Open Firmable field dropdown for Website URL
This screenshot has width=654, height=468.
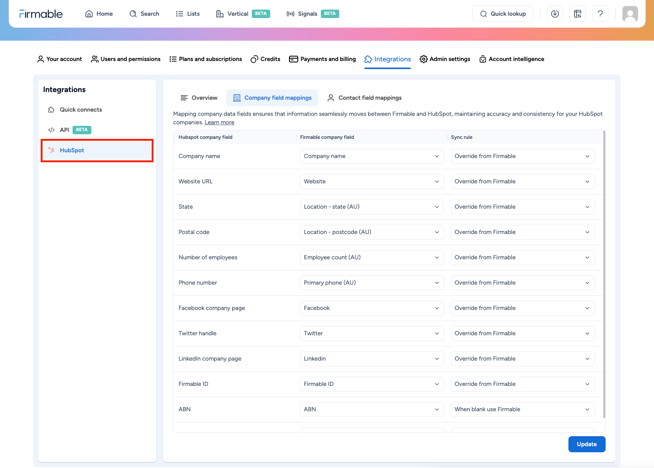(371, 181)
